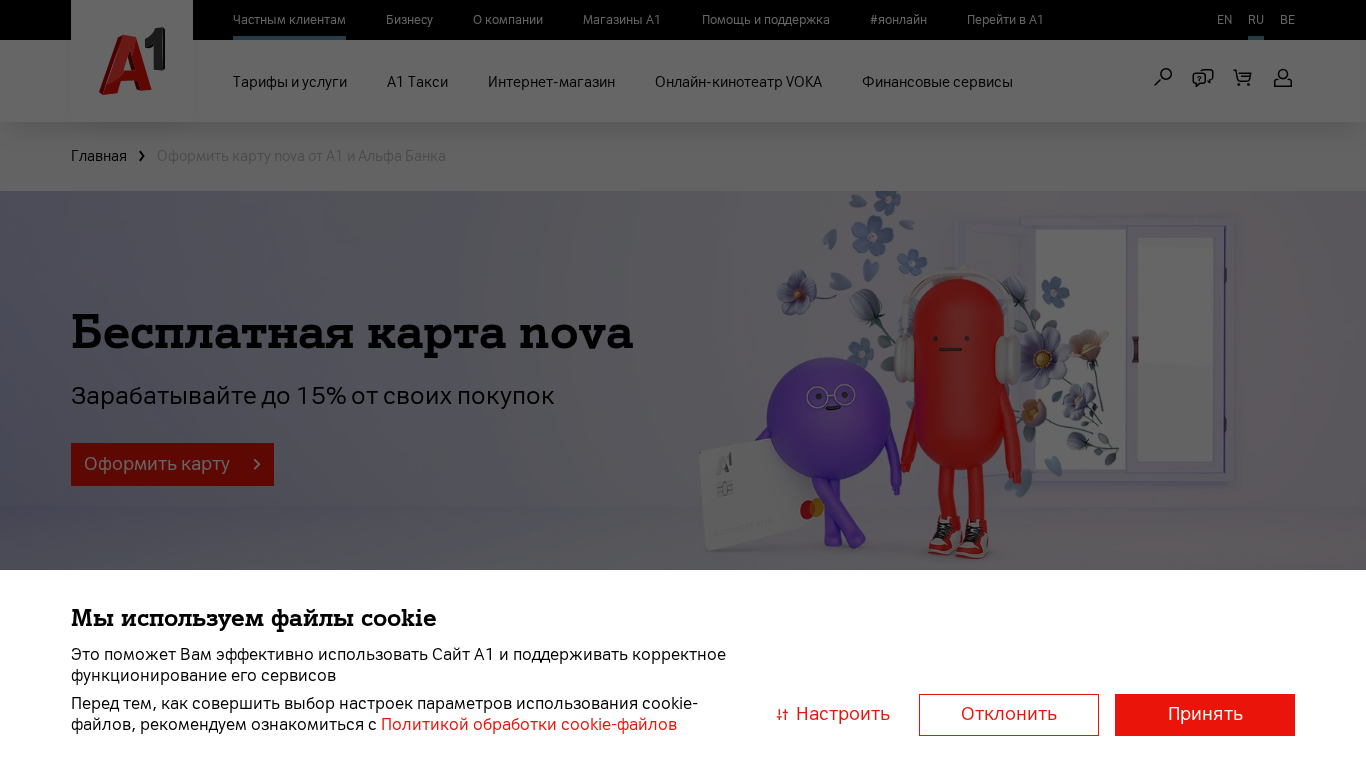Click the A1 logo
1366x768 pixels.
click(x=132, y=61)
